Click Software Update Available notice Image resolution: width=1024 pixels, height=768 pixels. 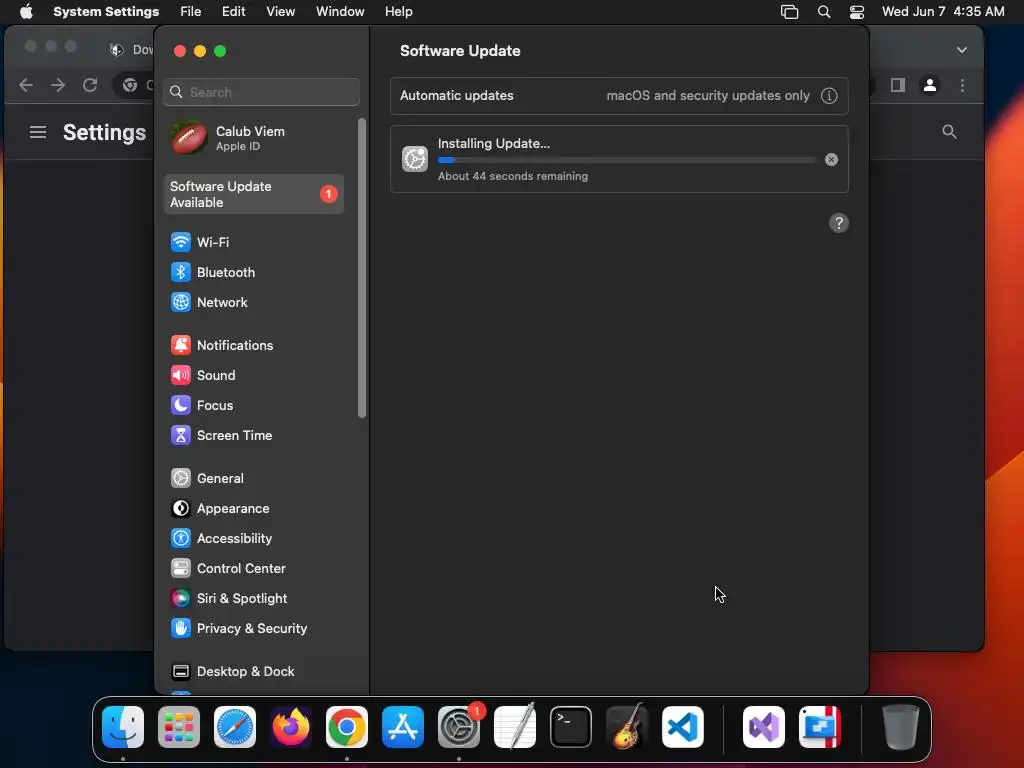pyautogui.click(x=253, y=194)
